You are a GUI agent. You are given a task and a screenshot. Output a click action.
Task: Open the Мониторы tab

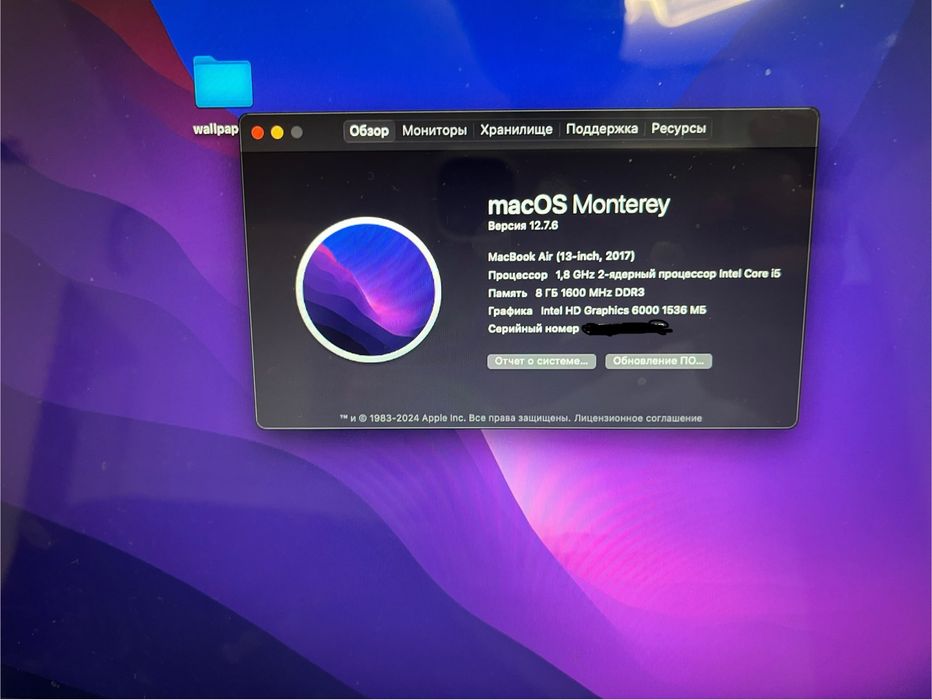434,130
